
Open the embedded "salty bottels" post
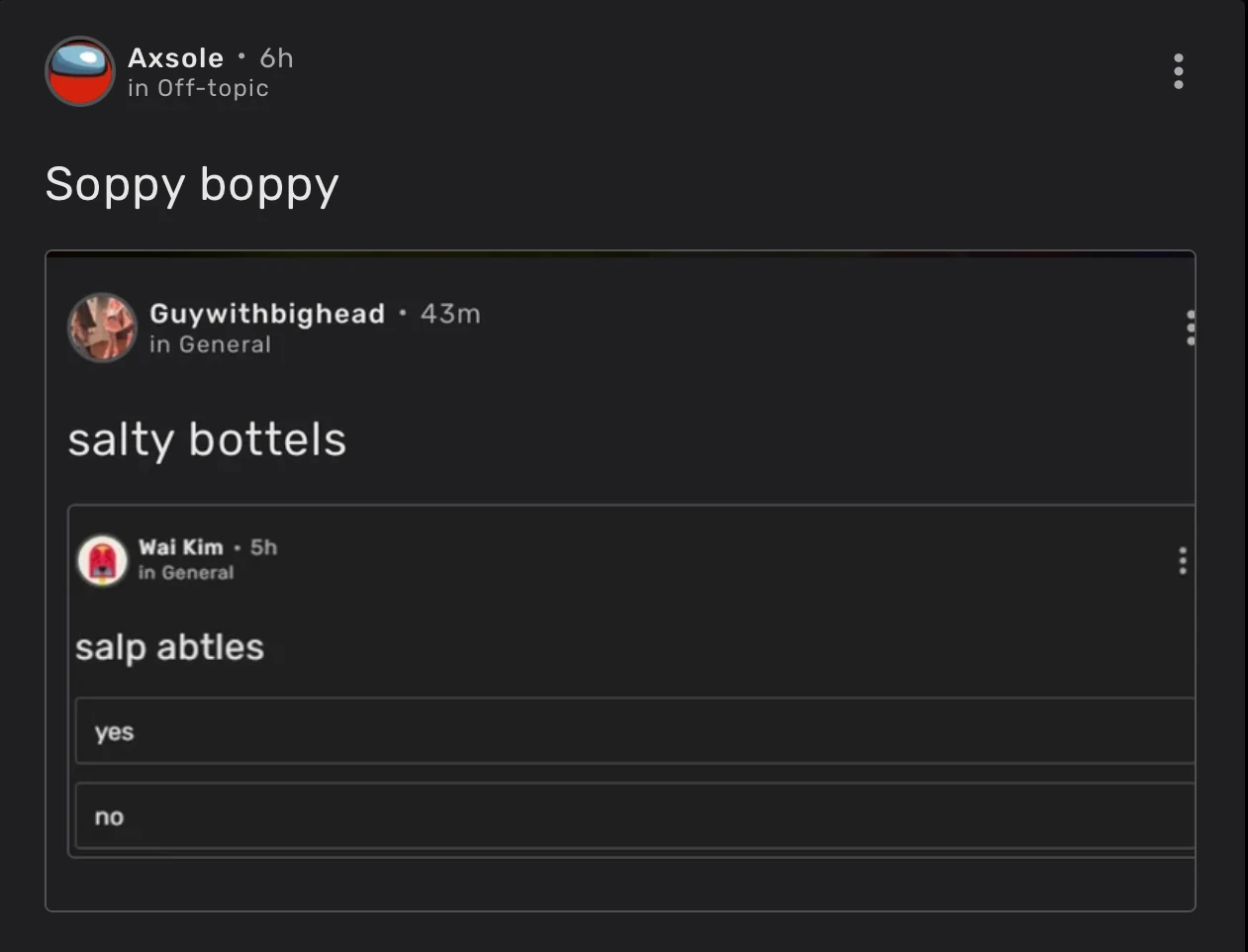(x=207, y=438)
